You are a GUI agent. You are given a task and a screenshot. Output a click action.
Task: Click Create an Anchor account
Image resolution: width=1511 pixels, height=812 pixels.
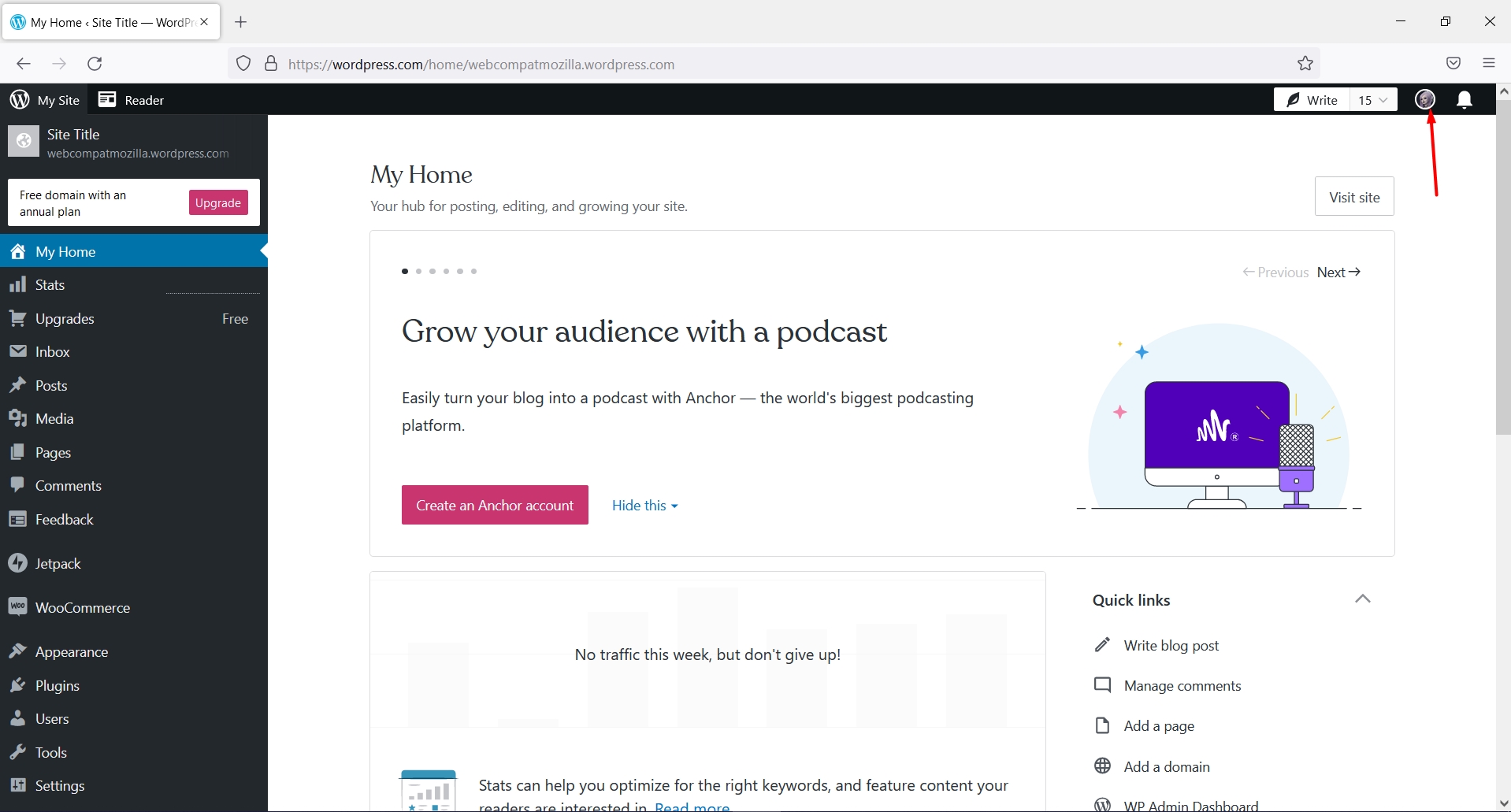coord(495,505)
